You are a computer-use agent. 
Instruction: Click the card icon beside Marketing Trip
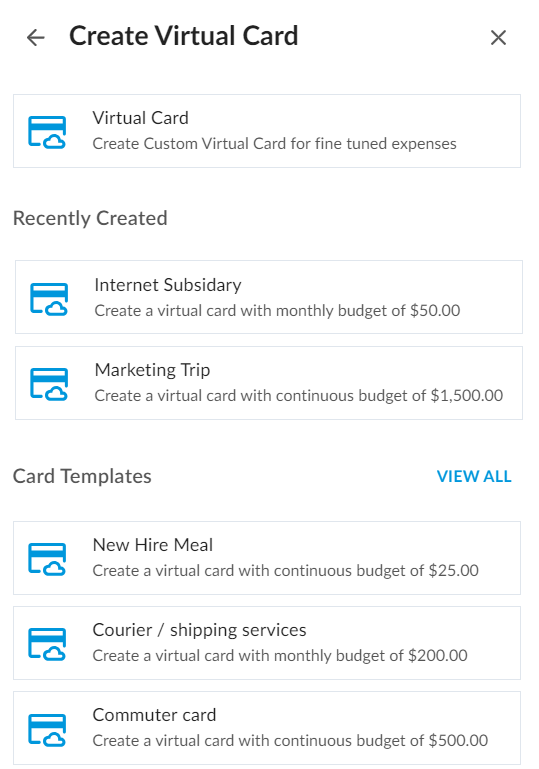(49, 384)
